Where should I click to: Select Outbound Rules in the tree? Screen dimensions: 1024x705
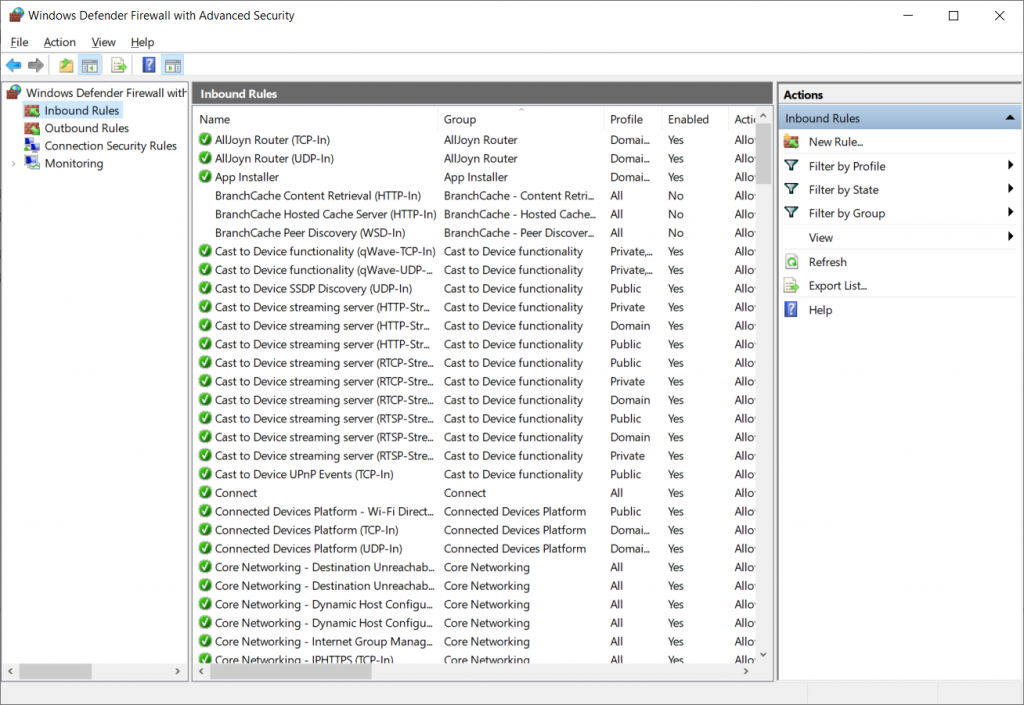[x=86, y=128]
